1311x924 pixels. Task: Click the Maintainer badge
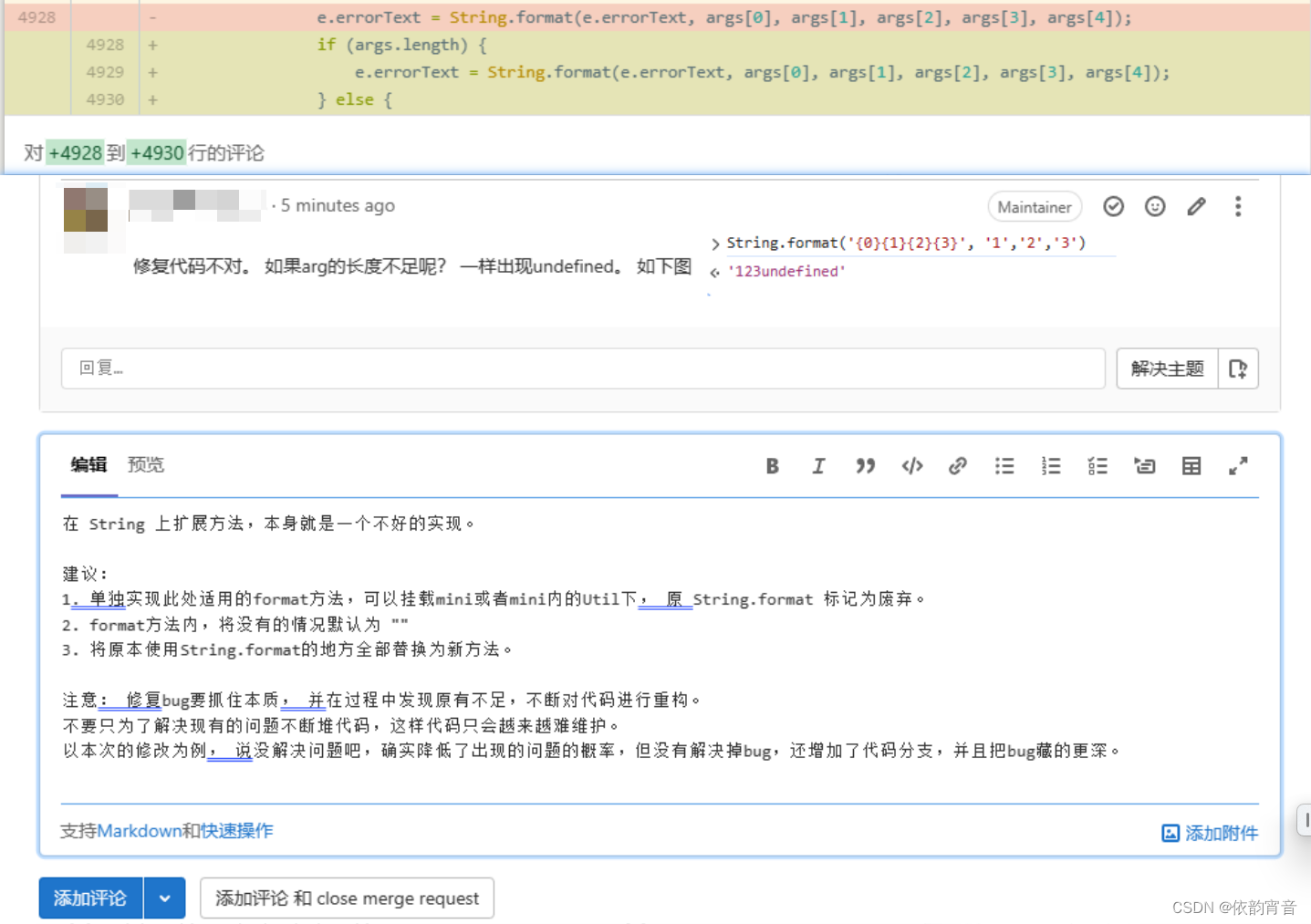pos(1035,207)
